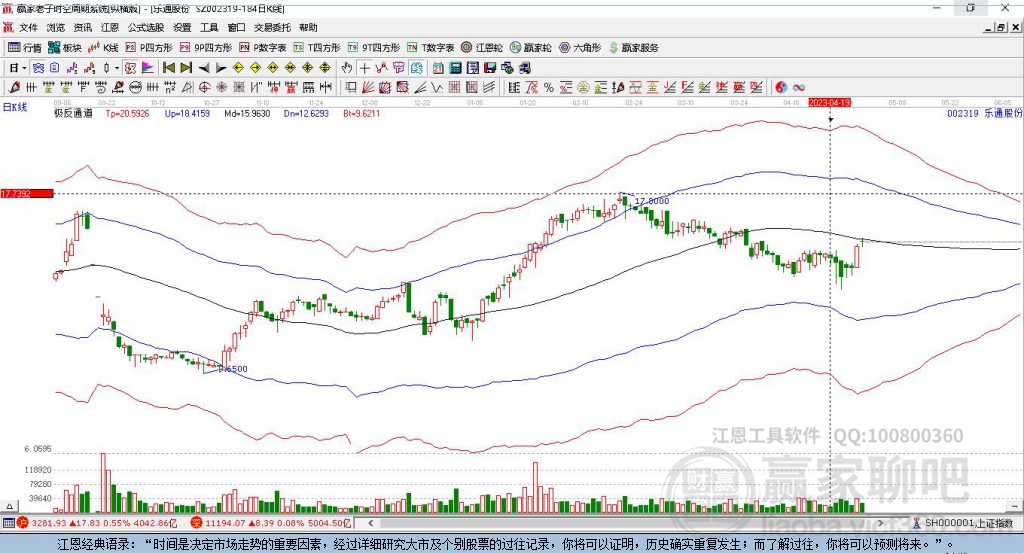1024x554 pixels.
Task: Open the 帮助 menu
Action: tap(308, 27)
